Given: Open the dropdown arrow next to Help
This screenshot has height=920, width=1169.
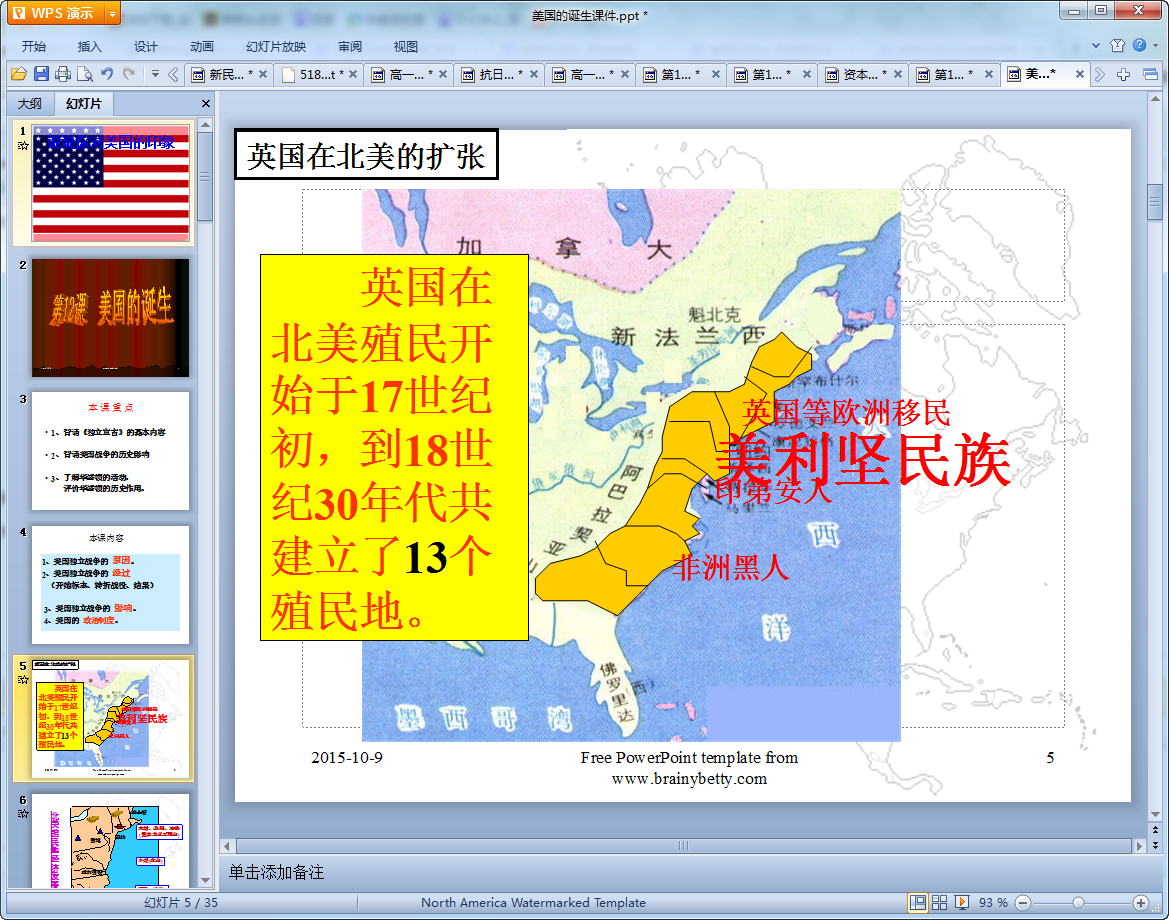Looking at the screenshot, I should 1155,46.
